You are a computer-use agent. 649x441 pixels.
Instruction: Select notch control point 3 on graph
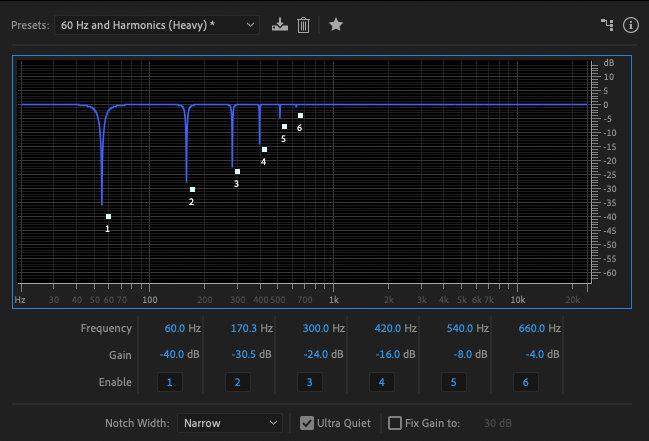coord(238,171)
